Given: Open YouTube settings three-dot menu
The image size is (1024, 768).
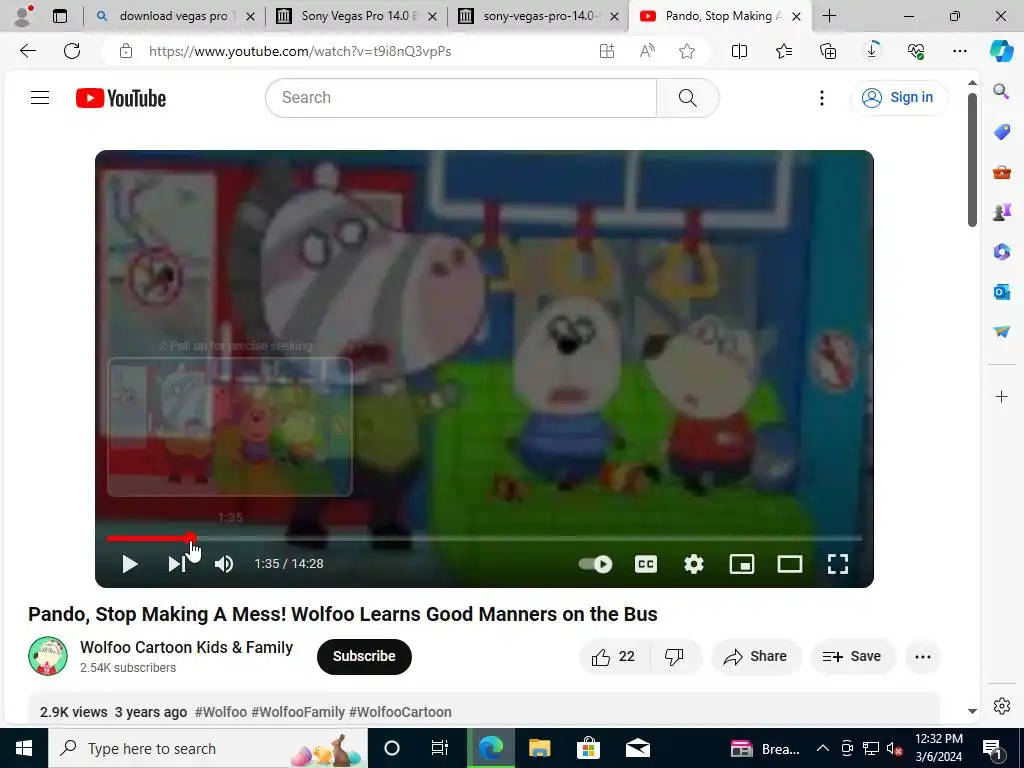Looking at the screenshot, I should pyautogui.click(x=822, y=98).
